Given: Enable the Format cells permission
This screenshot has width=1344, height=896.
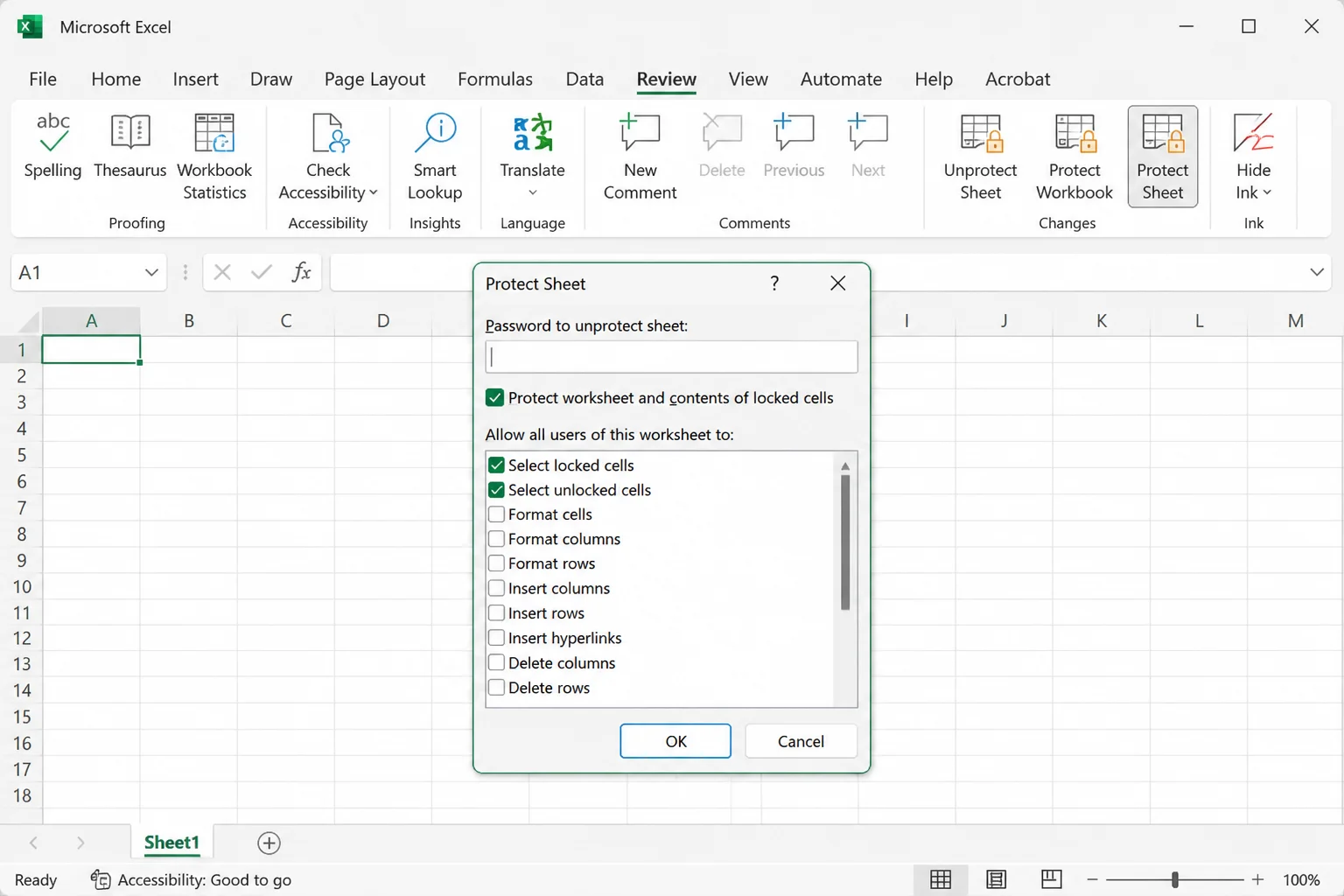Looking at the screenshot, I should click(496, 514).
